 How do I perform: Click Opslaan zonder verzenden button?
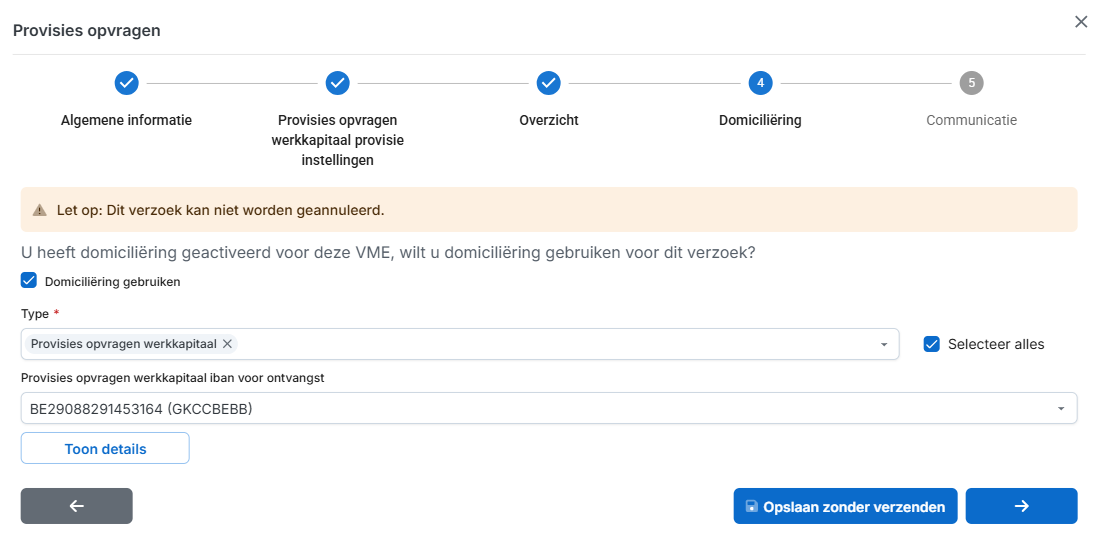845,507
